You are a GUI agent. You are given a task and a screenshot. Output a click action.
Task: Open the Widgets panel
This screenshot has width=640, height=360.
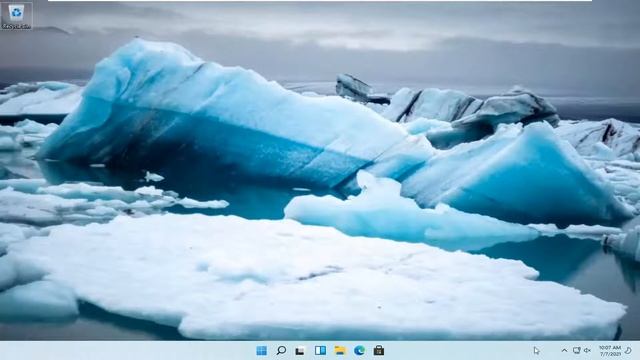click(320, 351)
